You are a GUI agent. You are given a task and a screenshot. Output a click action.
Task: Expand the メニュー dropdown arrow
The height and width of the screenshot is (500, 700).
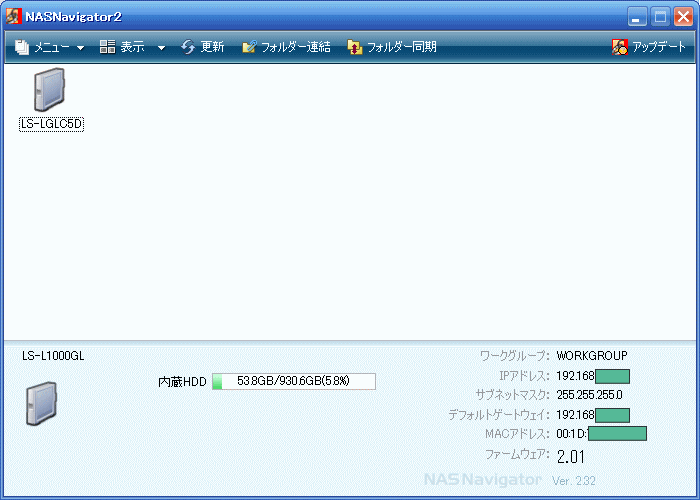coord(81,48)
